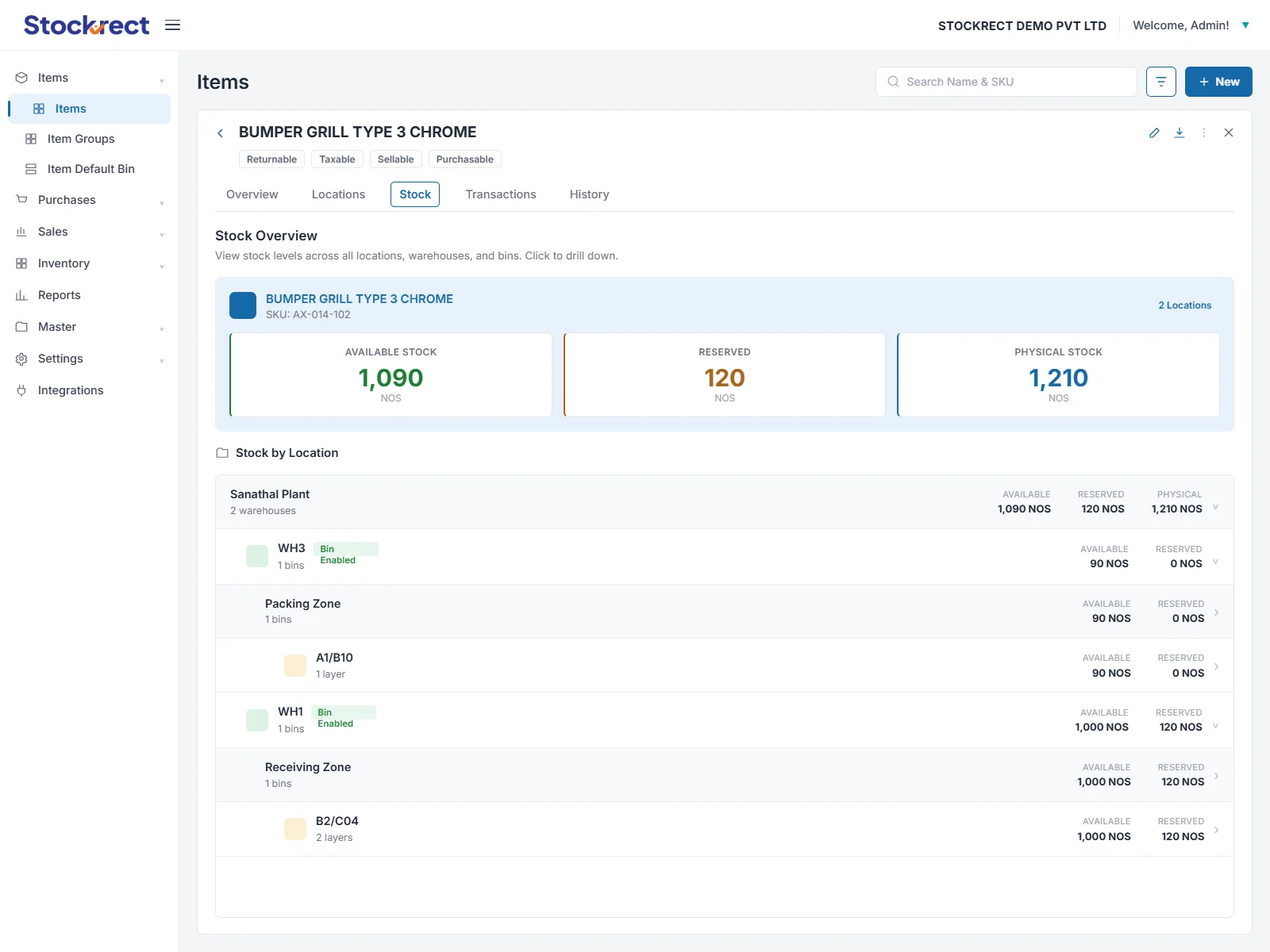Image resolution: width=1270 pixels, height=952 pixels.
Task: Open Item Default Bin in sidebar
Action: pos(90,169)
